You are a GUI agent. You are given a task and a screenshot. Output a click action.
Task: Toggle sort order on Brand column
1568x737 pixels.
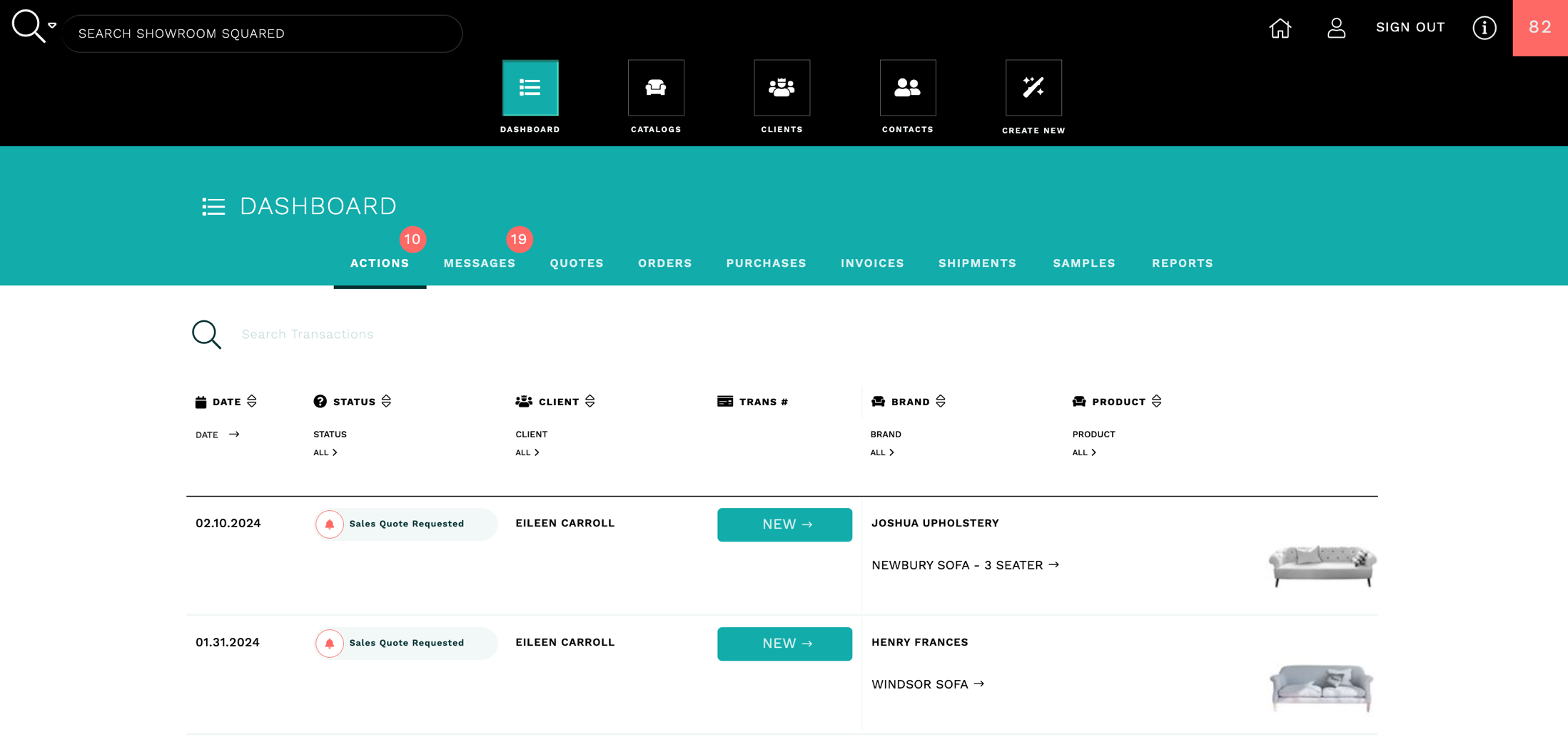[941, 402]
